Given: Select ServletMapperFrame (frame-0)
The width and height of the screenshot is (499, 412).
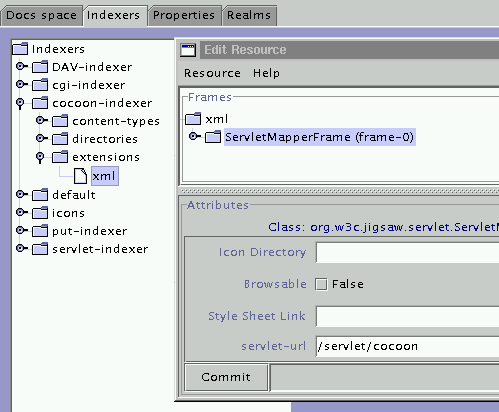Looking at the screenshot, I should point(320,137).
